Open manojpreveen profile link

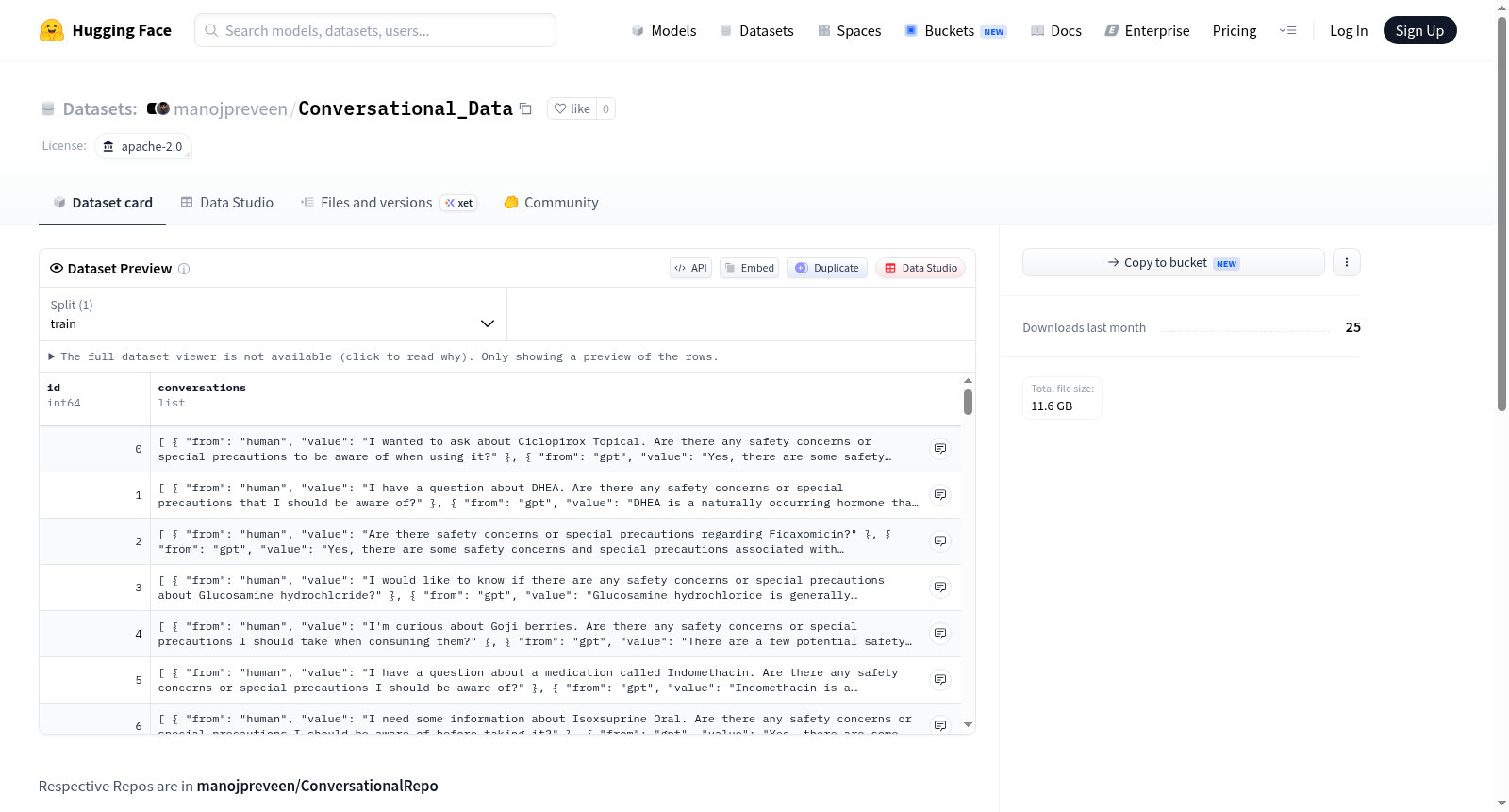coord(230,109)
